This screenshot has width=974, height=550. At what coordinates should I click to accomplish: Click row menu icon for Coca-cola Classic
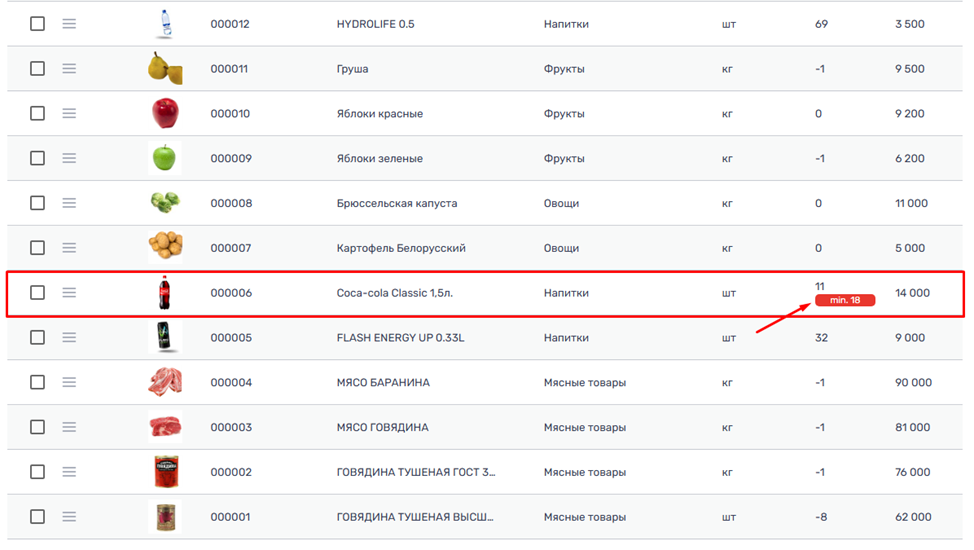(69, 293)
